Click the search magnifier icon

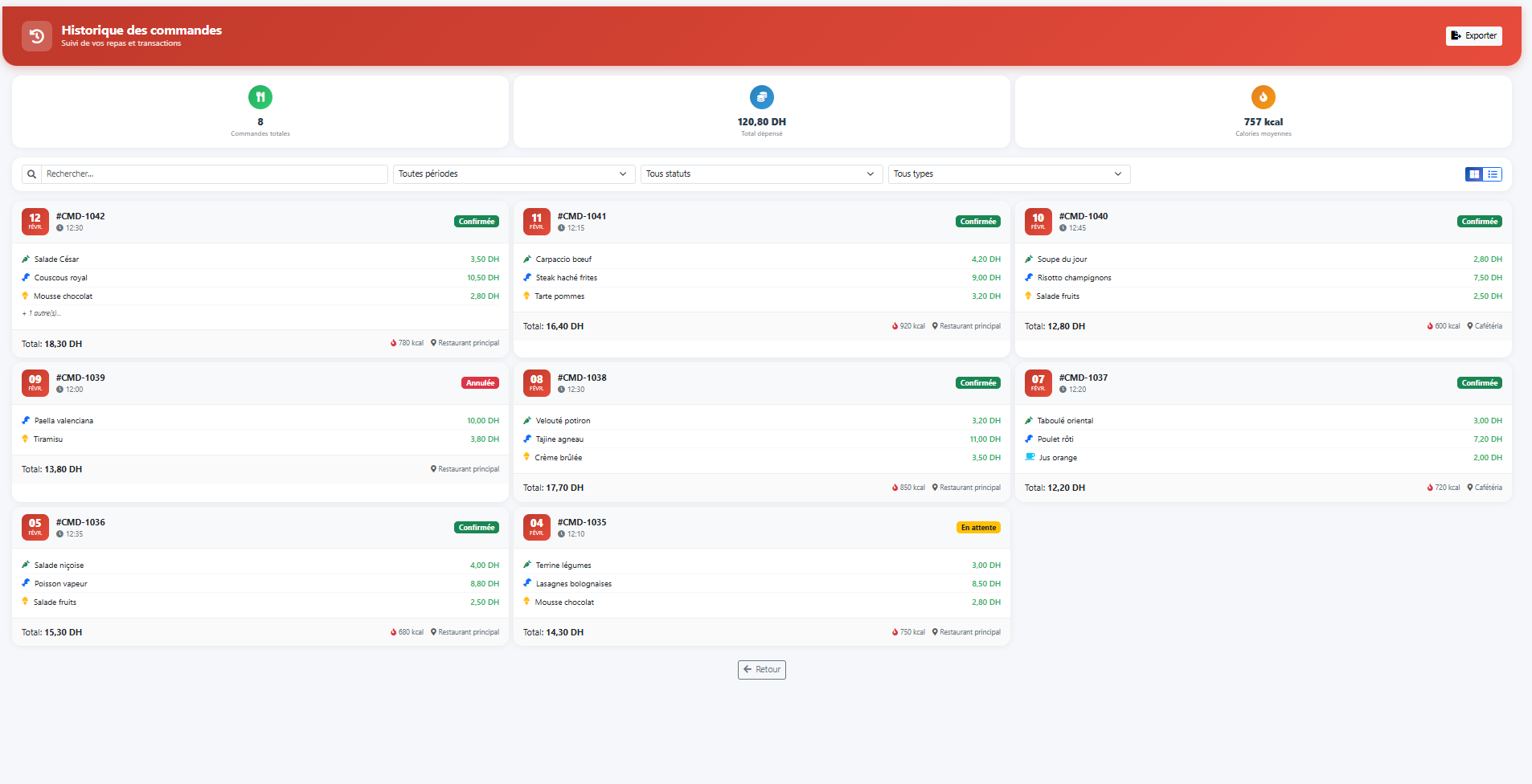pyautogui.click(x=31, y=174)
